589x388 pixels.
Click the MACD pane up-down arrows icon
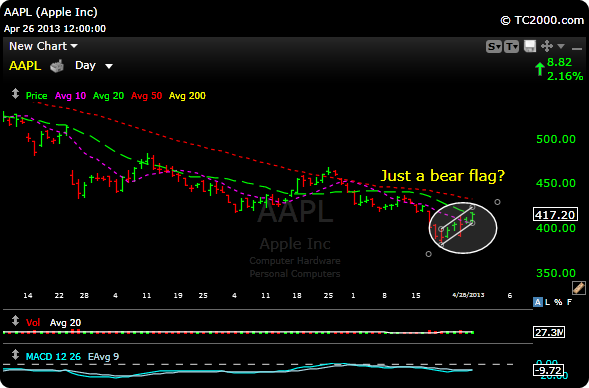(15, 355)
